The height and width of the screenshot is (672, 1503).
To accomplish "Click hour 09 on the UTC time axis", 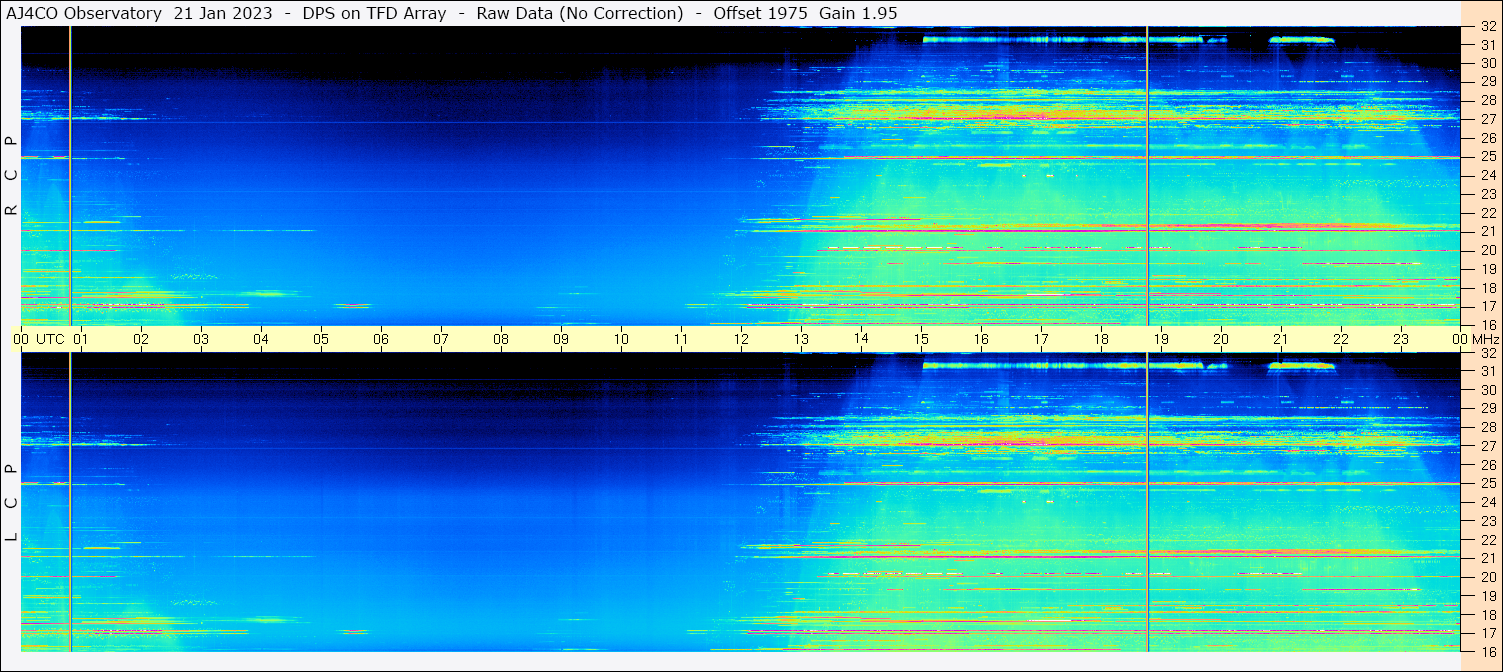I will pos(561,339).
